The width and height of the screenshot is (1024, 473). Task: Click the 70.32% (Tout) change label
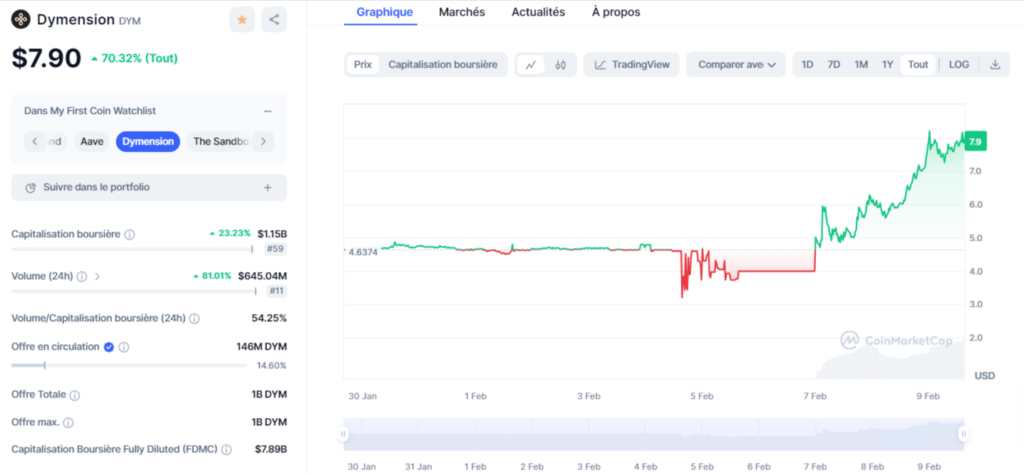(135, 58)
